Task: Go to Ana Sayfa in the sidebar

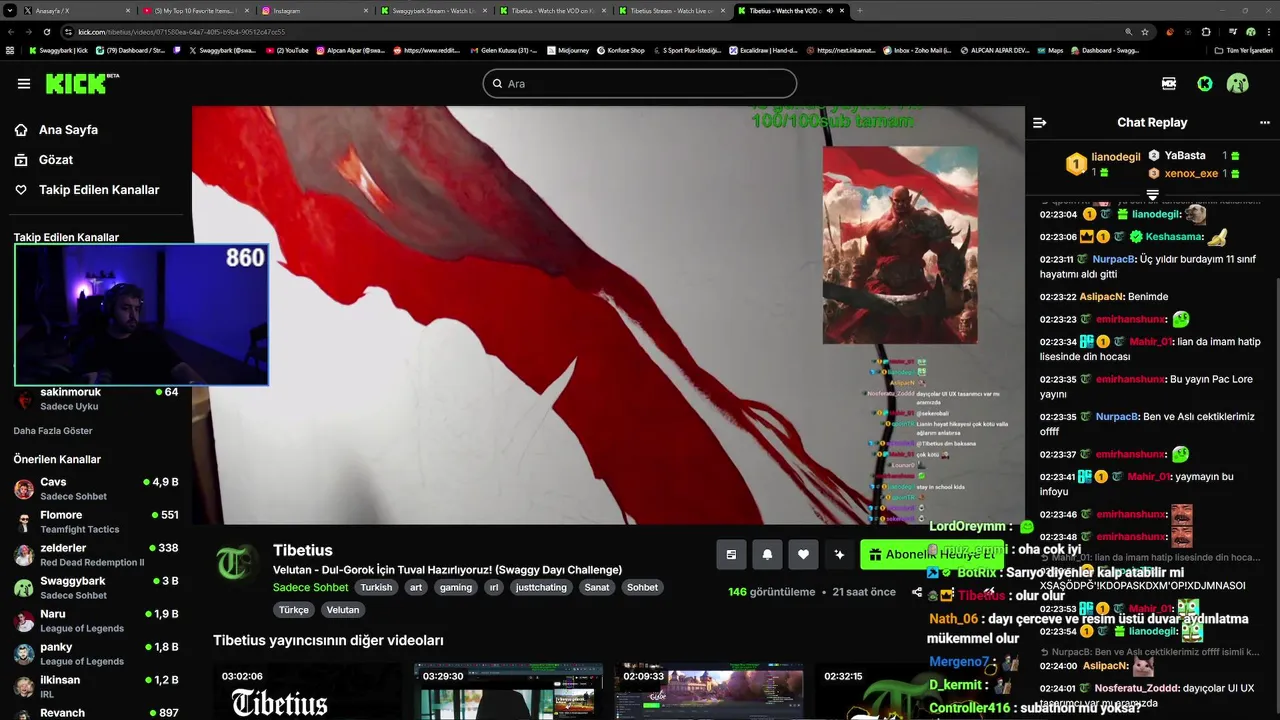Action: [56, 130]
